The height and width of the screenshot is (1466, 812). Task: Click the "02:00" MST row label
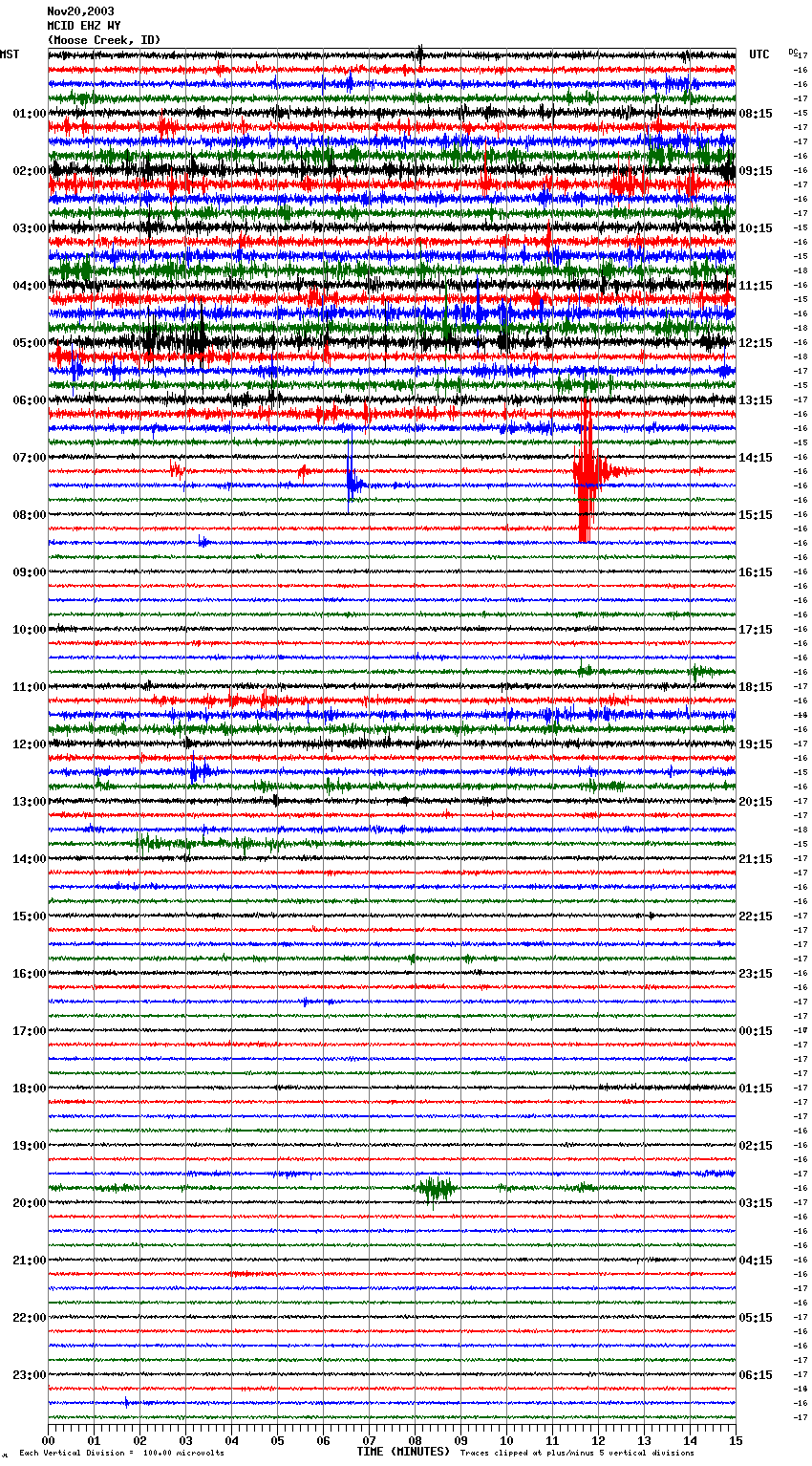coord(30,171)
